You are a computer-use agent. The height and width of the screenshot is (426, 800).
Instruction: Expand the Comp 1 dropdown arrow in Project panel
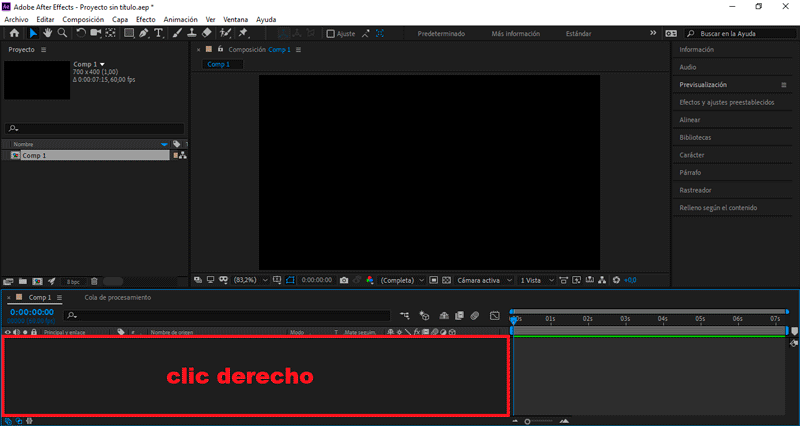click(103, 64)
